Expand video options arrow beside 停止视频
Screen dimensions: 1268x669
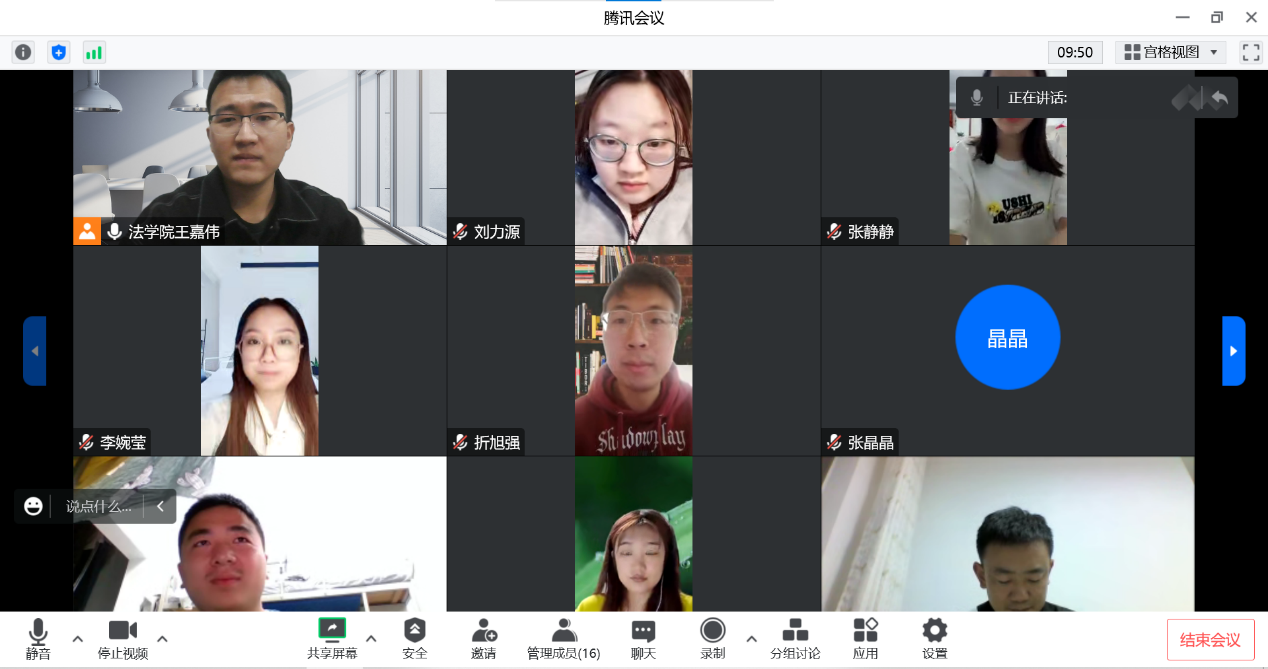pos(162,638)
